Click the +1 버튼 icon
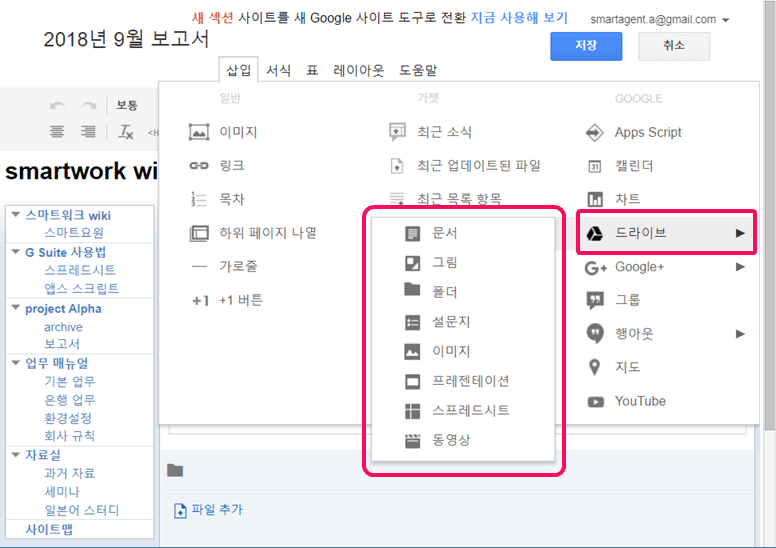Screen dimensions: 776x548 coord(200,300)
